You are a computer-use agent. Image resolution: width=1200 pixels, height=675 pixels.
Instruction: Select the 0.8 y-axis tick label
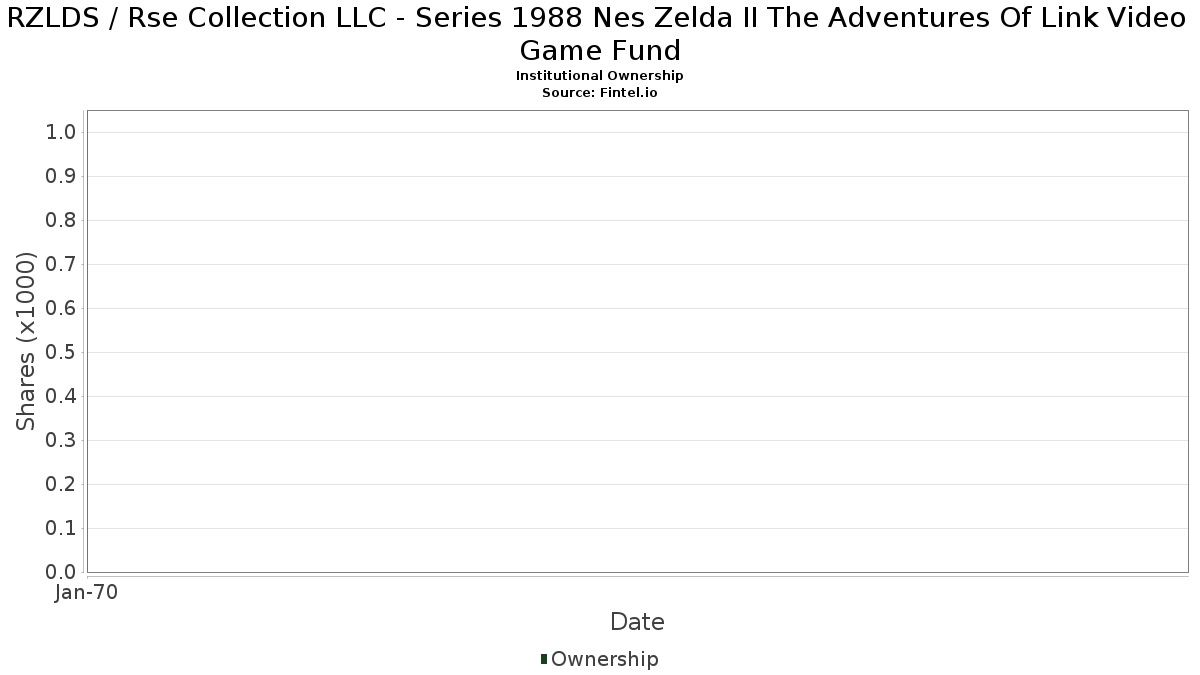click(x=61, y=221)
